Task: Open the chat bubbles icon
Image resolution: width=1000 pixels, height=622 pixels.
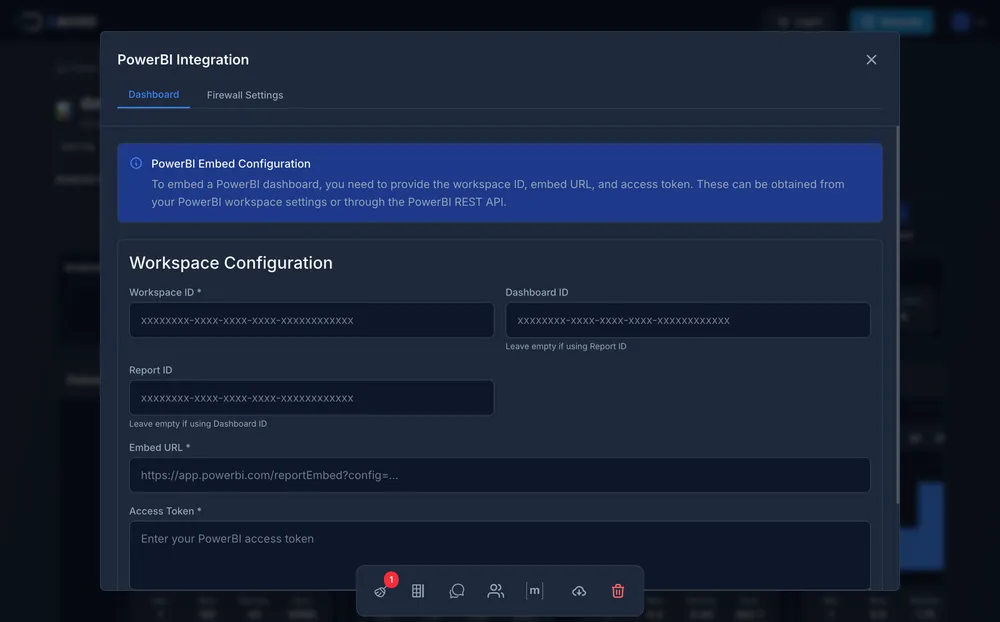Action: pyautogui.click(x=457, y=591)
